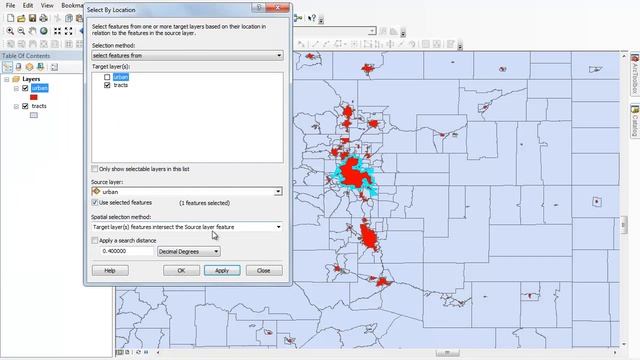Click the OK button
The image size is (640, 360).
coord(182,271)
